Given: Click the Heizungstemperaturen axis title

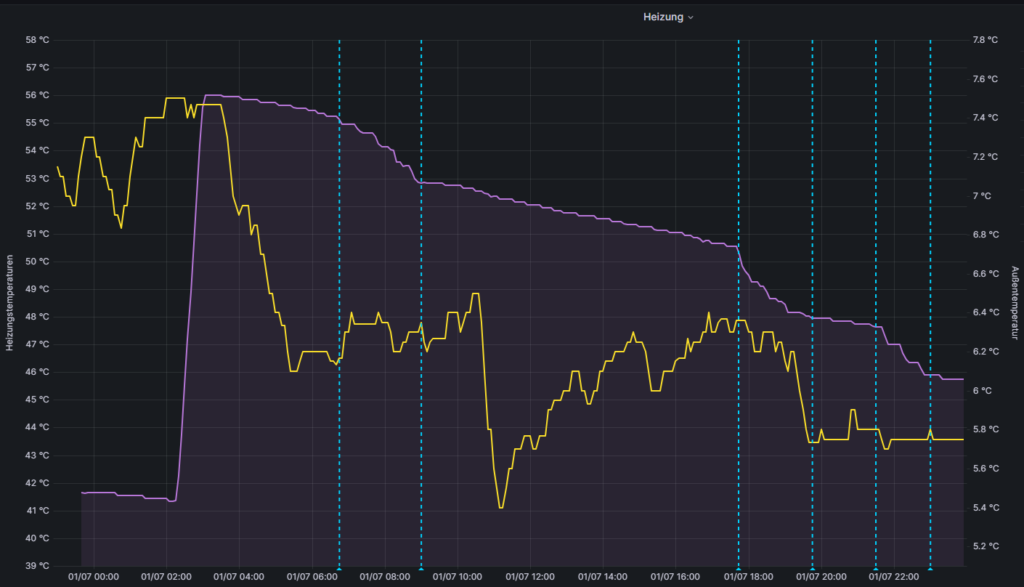Looking at the screenshot, I should (x=10, y=302).
